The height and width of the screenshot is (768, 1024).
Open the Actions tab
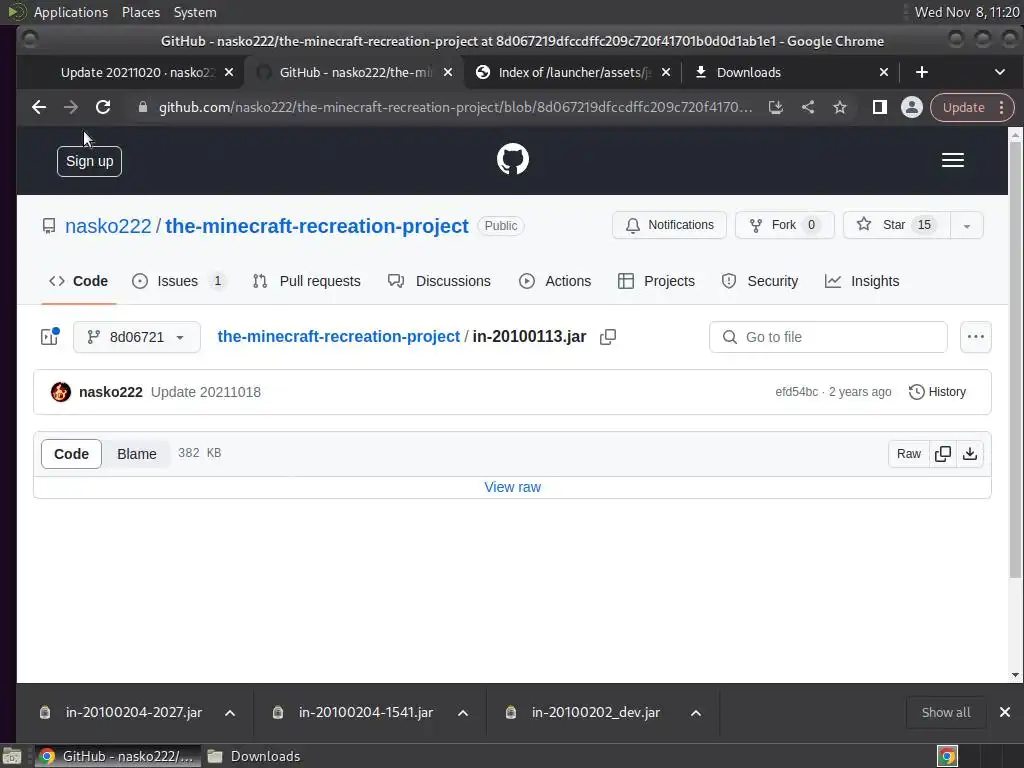coord(555,281)
